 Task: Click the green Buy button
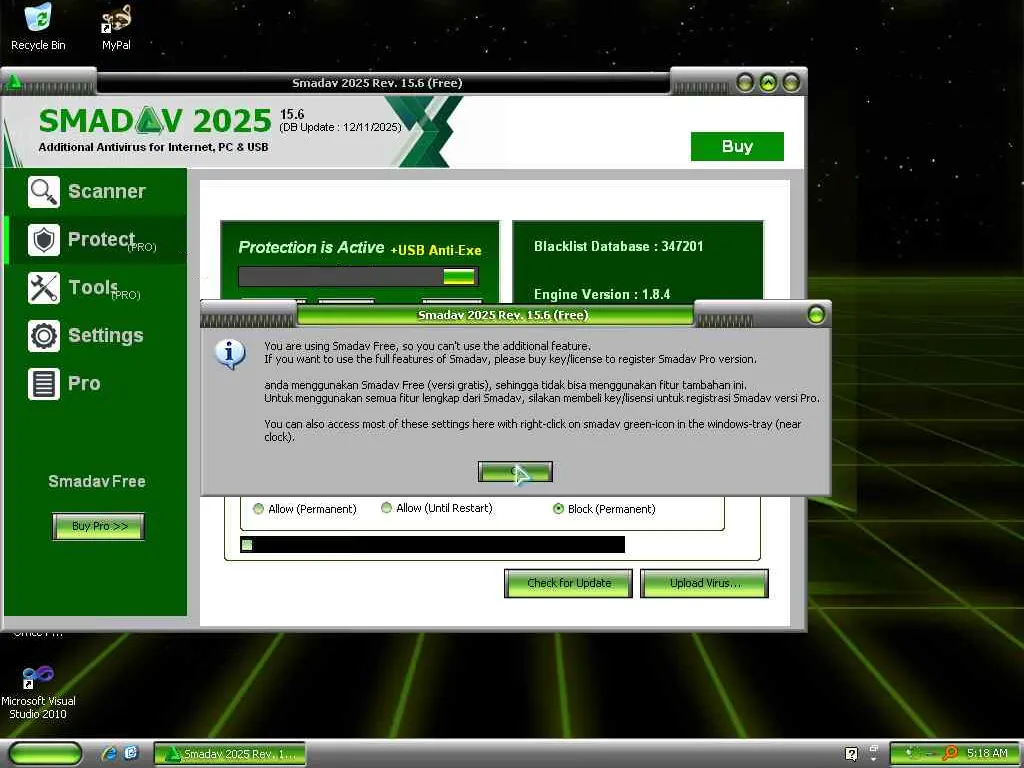(737, 146)
